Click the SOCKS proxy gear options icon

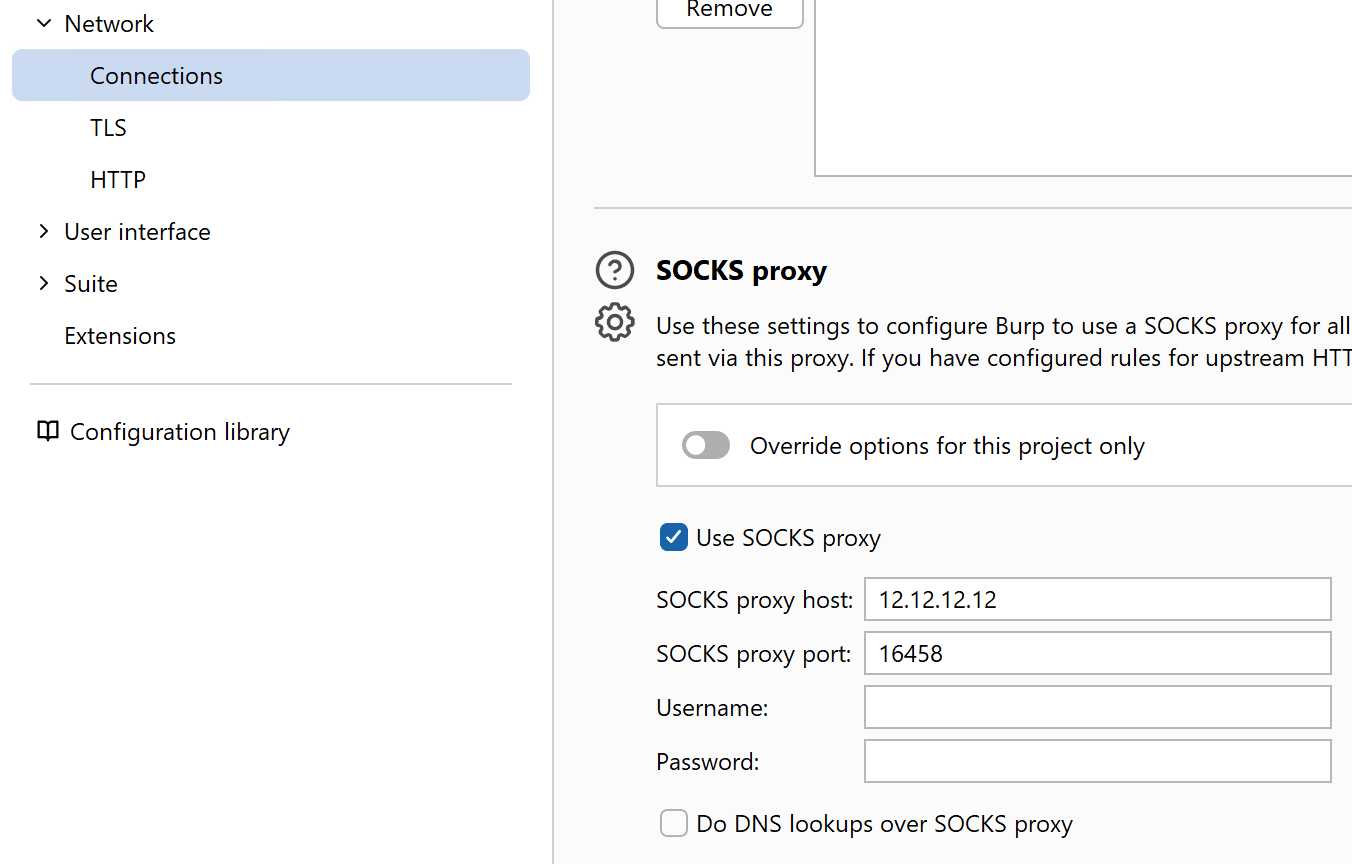[x=614, y=322]
